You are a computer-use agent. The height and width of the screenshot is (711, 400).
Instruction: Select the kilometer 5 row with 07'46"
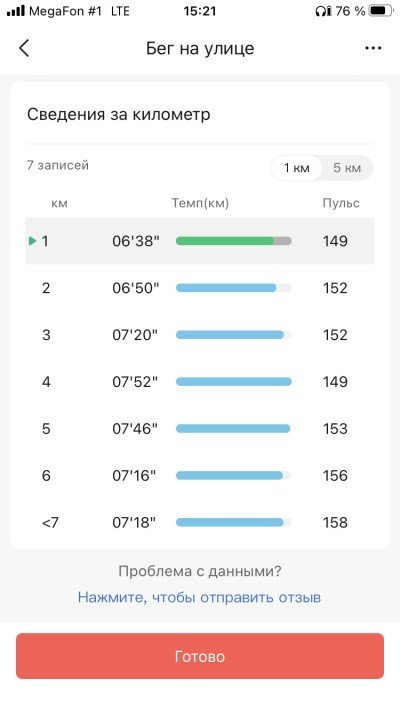coord(200,429)
